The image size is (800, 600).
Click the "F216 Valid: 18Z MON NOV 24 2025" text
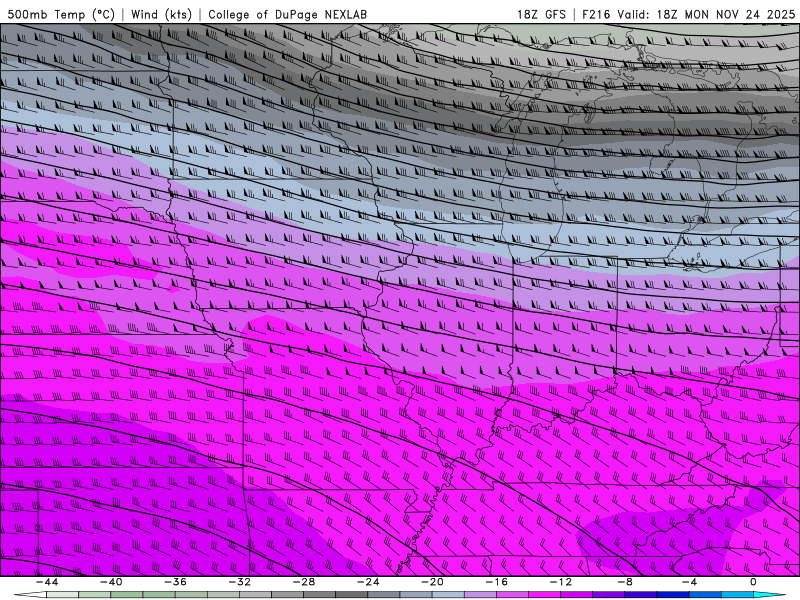(x=688, y=14)
